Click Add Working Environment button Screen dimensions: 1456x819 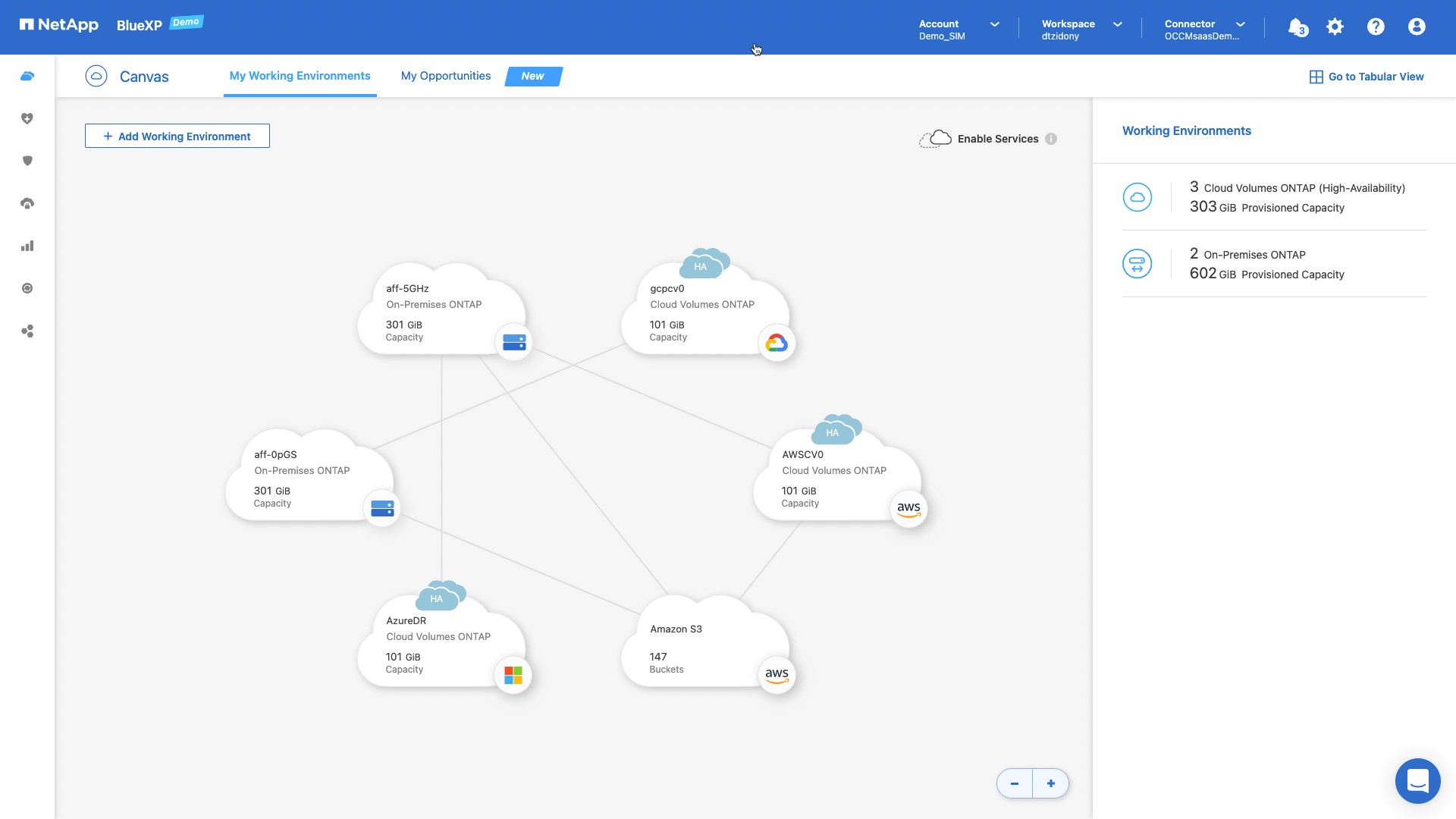click(x=177, y=136)
